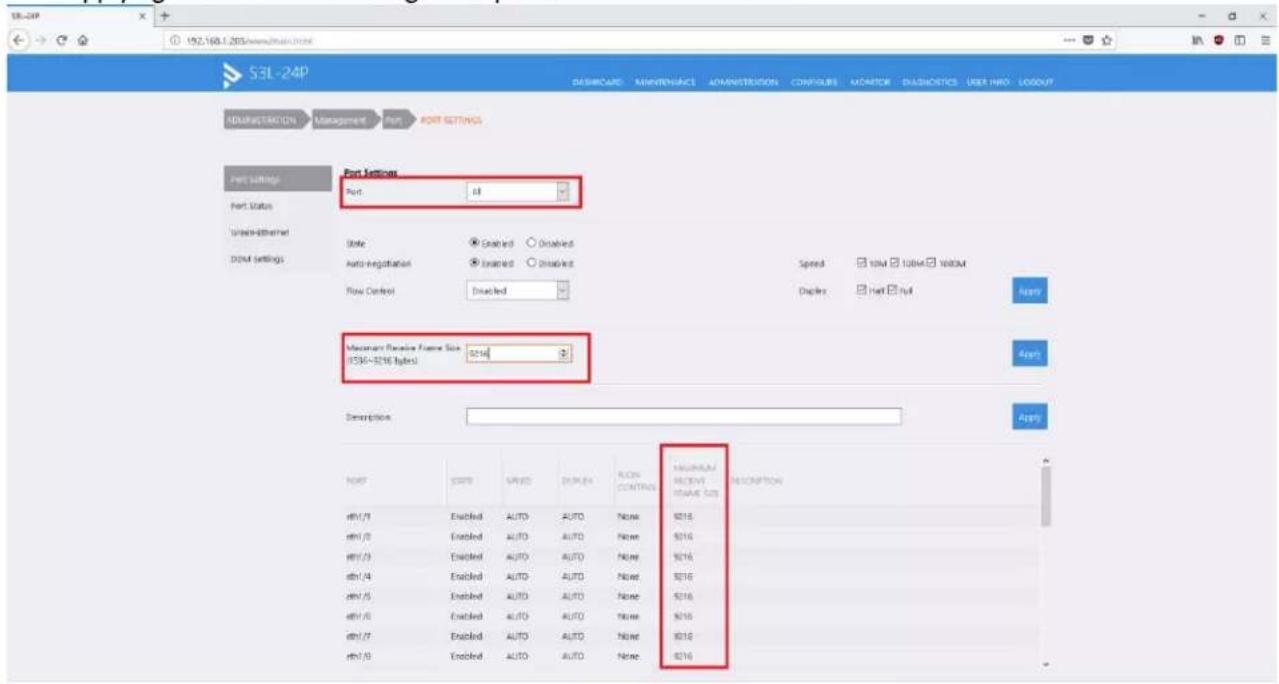This screenshot has width=1279, height=684.
Task: Click the STATE column header
Action: [462, 480]
